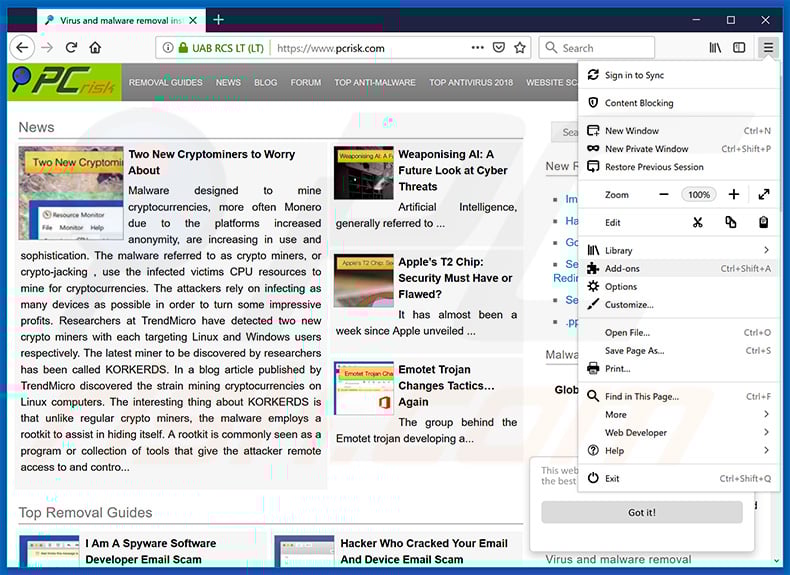
Task: Open Apple's T2 Chip headline link
Action: 455,278
